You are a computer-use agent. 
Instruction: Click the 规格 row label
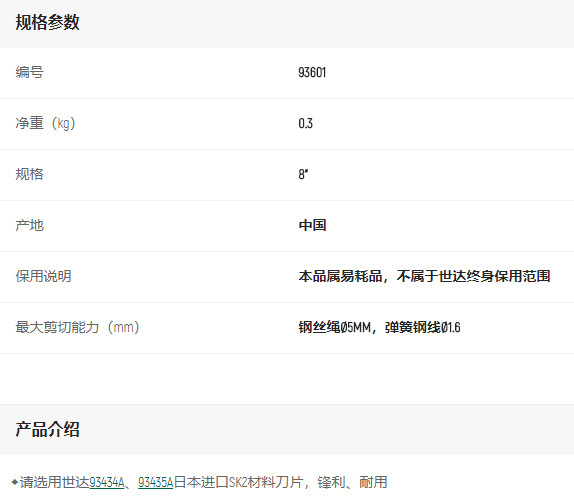[29, 174]
